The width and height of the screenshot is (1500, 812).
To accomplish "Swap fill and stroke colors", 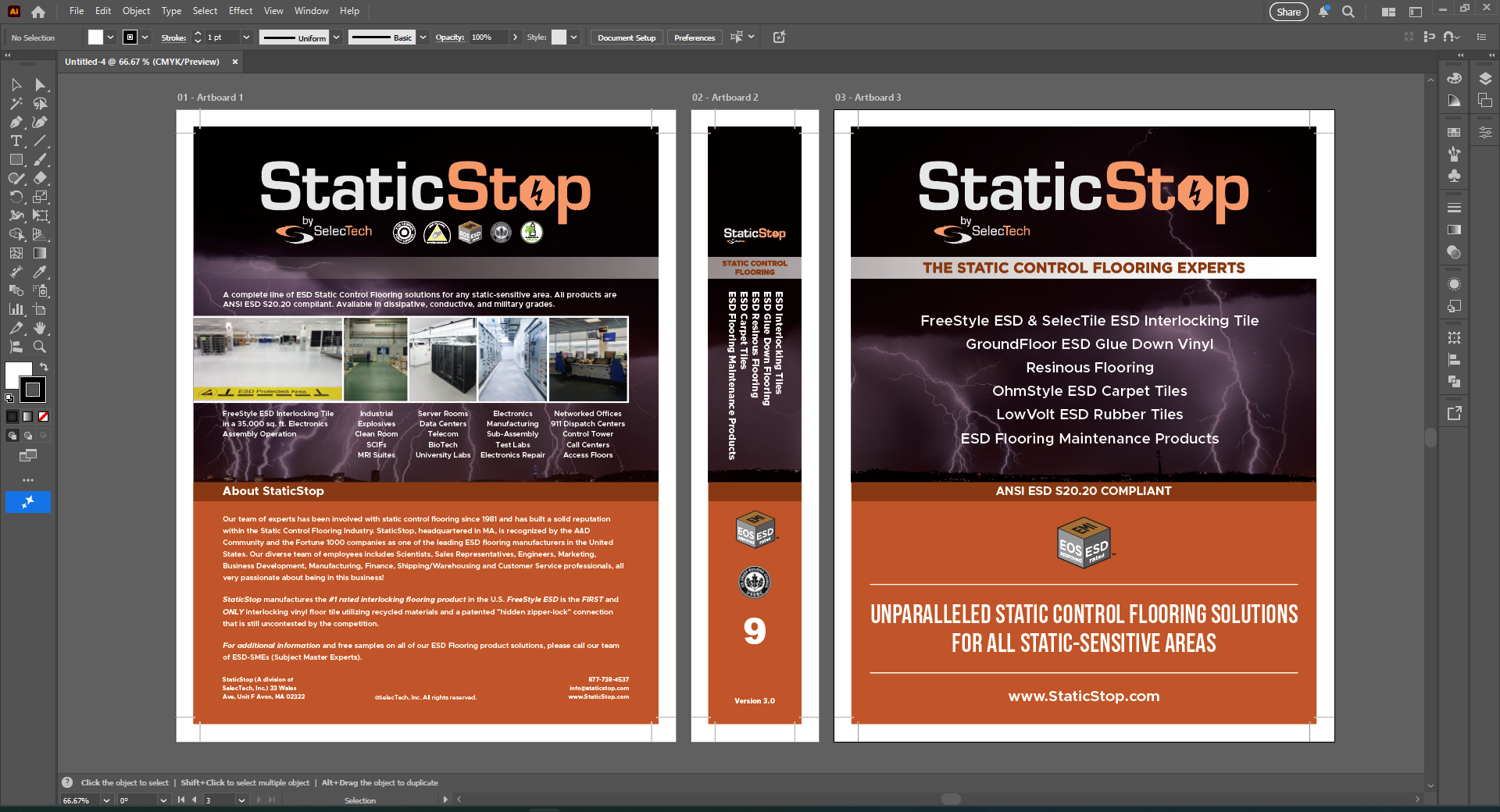I will click(x=45, y=366).
